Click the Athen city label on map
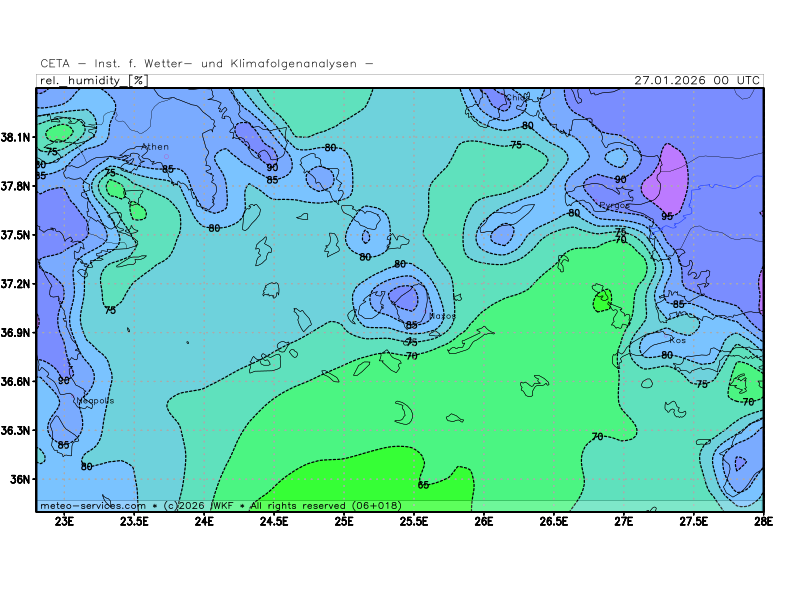Viewport: 800px width, 600px height. [x=154, y=147]
